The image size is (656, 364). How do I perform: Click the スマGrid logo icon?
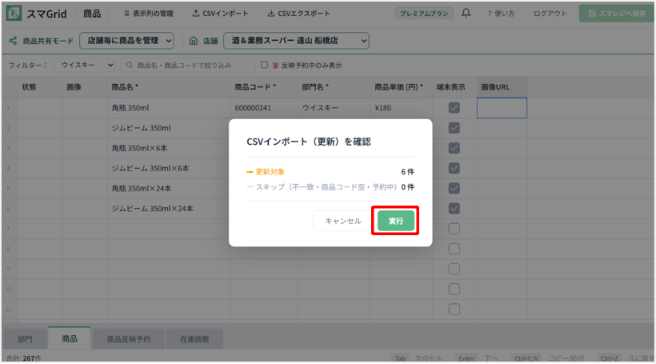(x=14, y=13)
